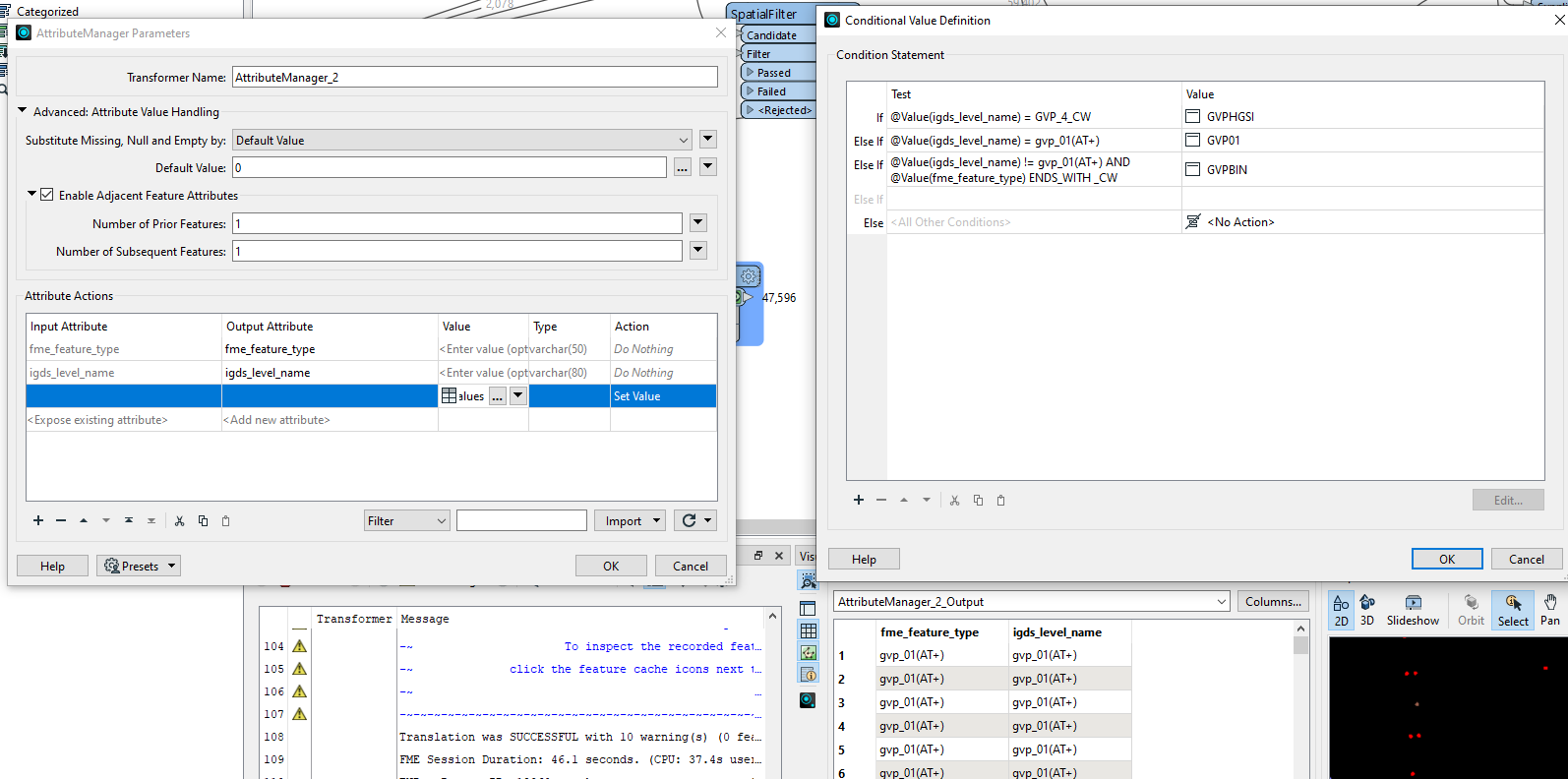Click the filter text box beside Filter dropdown
Image resolution: width=1568 pixels, height=779 pixels.
click(521, 520)
